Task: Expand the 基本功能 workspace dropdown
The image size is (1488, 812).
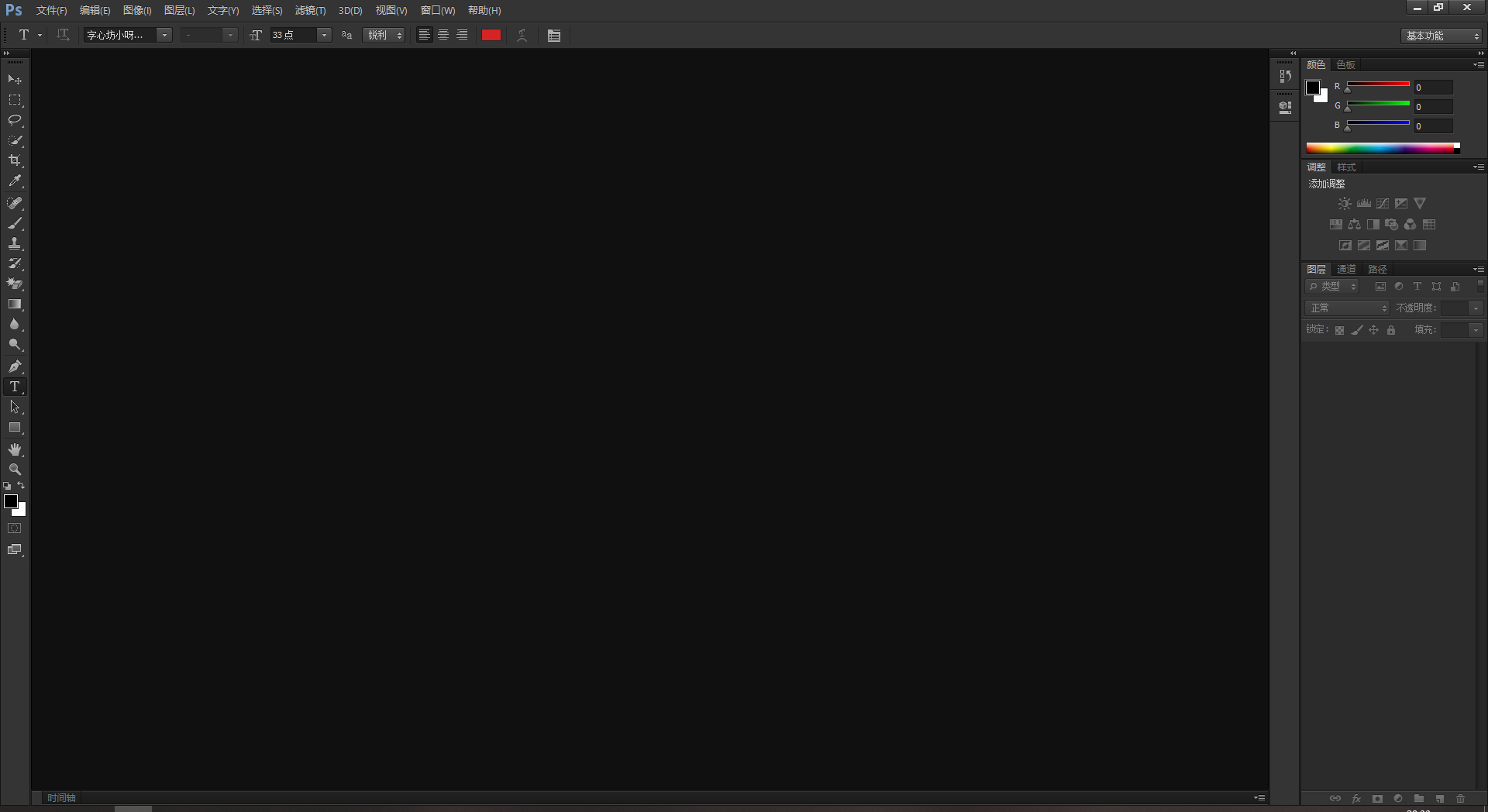Action: coord(1442,36)
